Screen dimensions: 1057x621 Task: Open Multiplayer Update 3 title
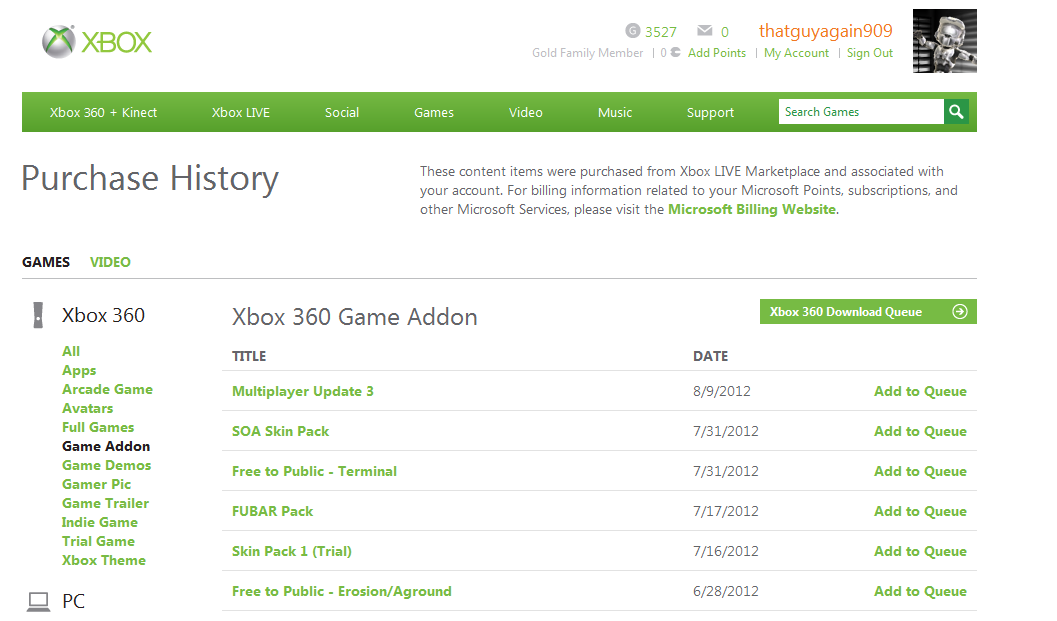(303, 391)
